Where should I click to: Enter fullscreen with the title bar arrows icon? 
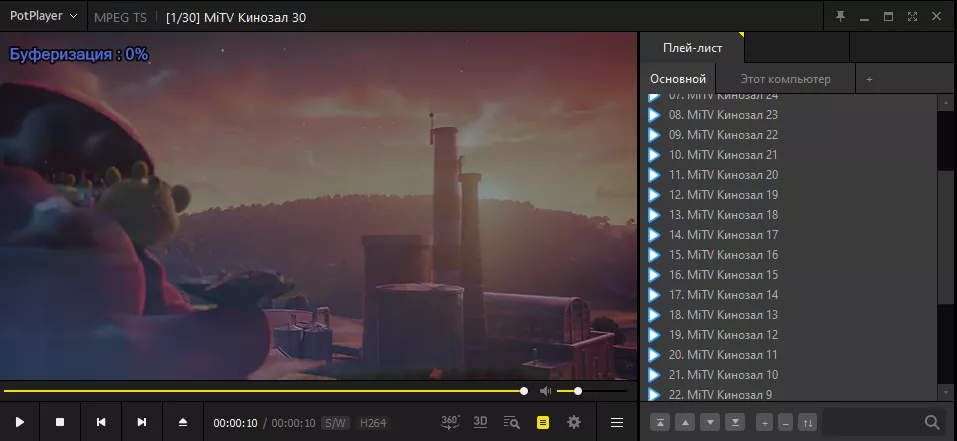point(912,17)
